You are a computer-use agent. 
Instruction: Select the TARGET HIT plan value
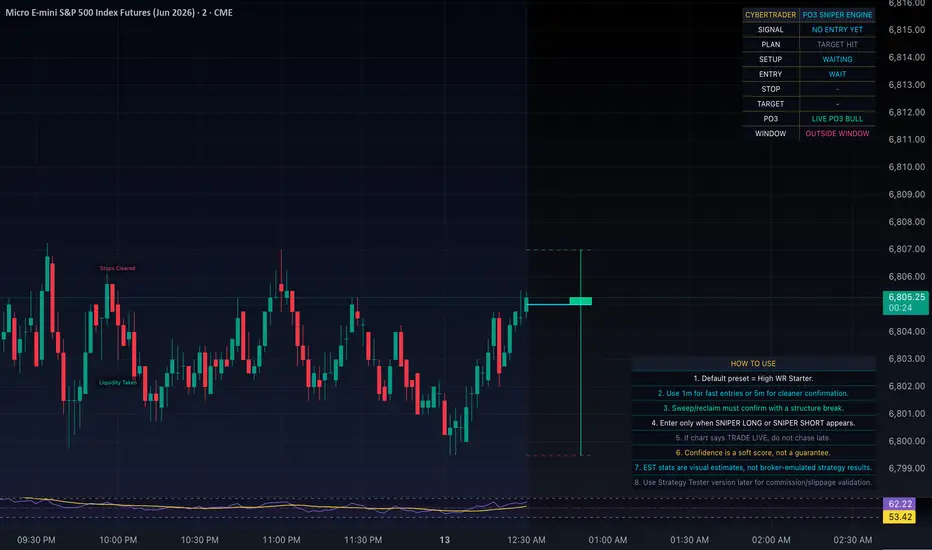(x=837, y=45)
